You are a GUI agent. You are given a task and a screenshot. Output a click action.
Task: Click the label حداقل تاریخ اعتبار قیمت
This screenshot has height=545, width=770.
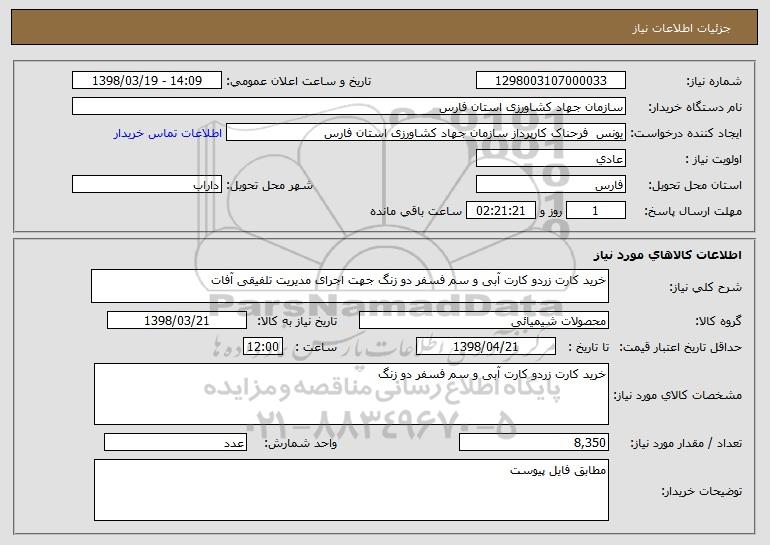click(x=680, y=347)
